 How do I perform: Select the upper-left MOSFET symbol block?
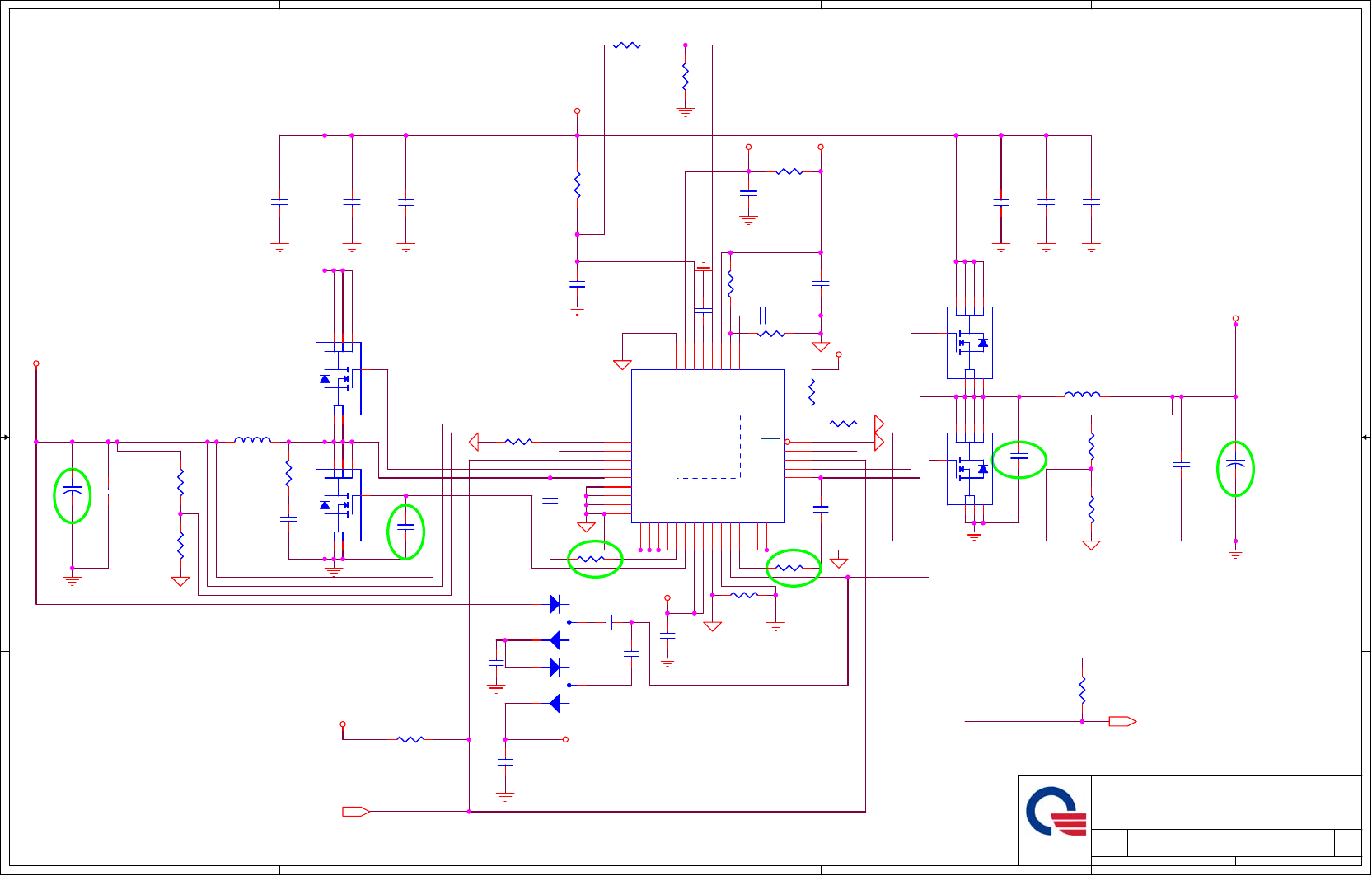point(339,379)
